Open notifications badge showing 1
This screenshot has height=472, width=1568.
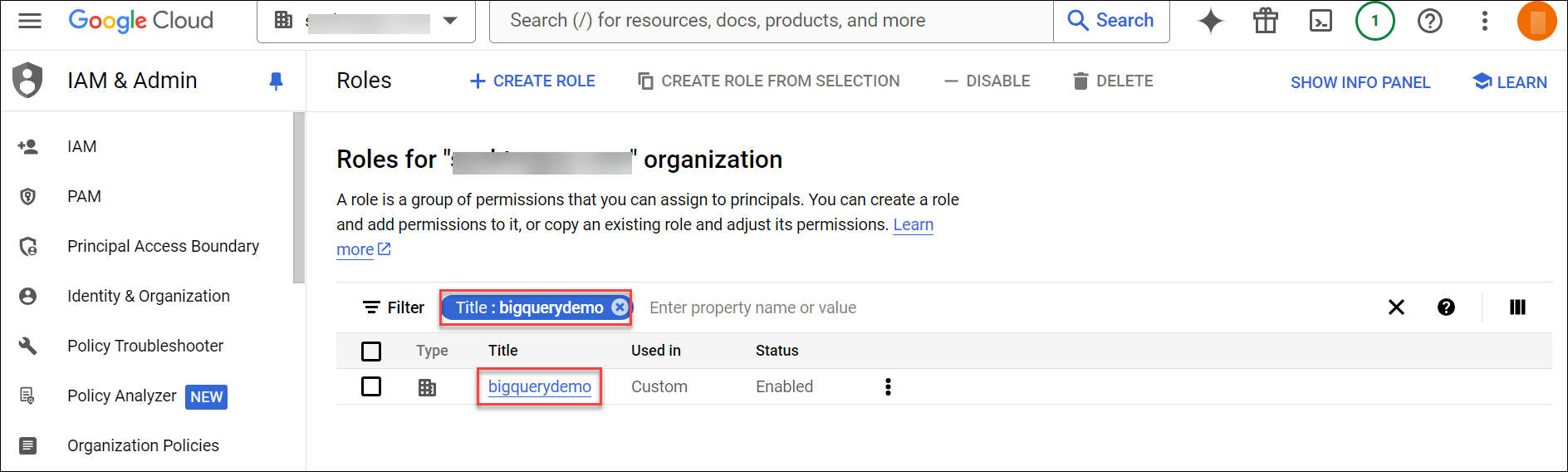pos(1375,21)
